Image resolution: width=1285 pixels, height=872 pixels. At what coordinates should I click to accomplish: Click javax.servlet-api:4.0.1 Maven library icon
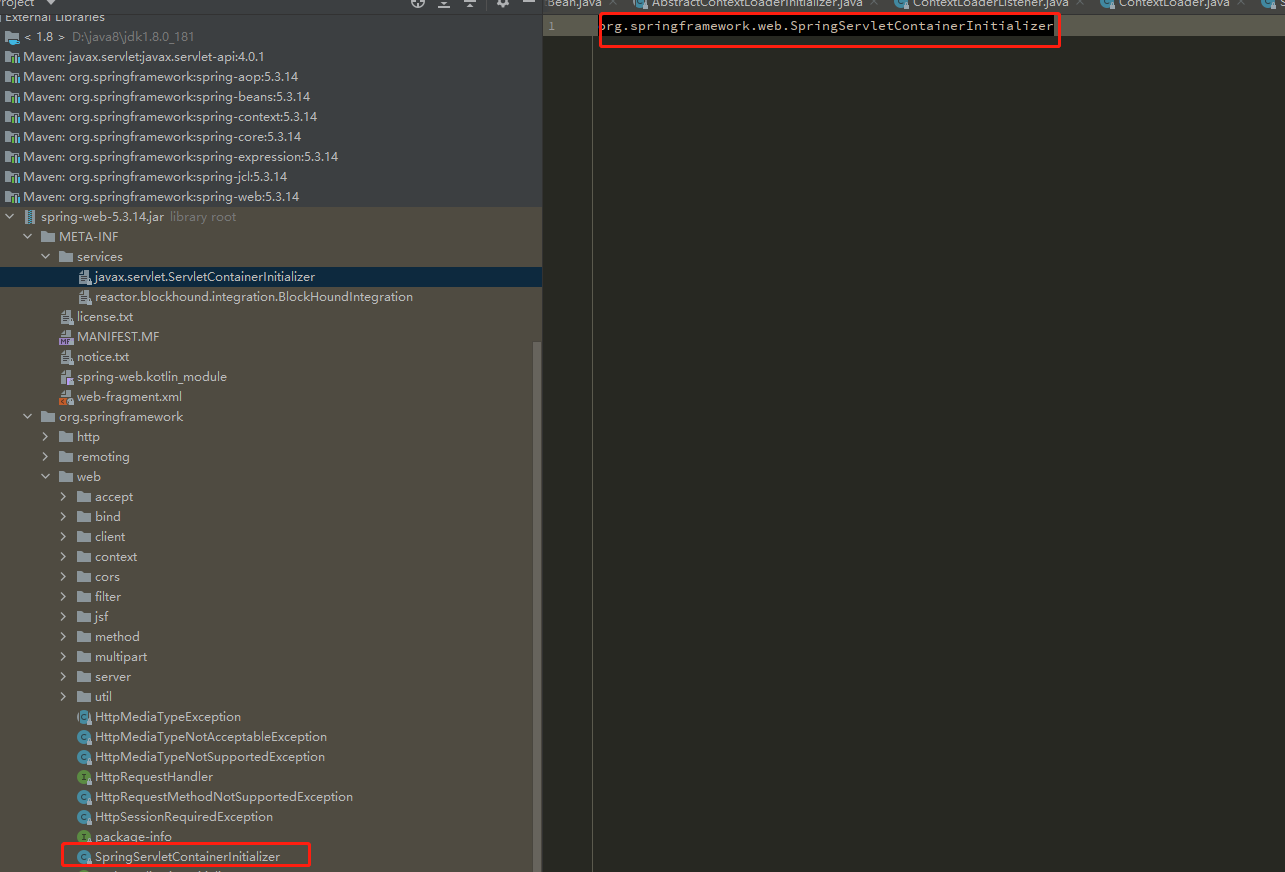tap(12, 57)
